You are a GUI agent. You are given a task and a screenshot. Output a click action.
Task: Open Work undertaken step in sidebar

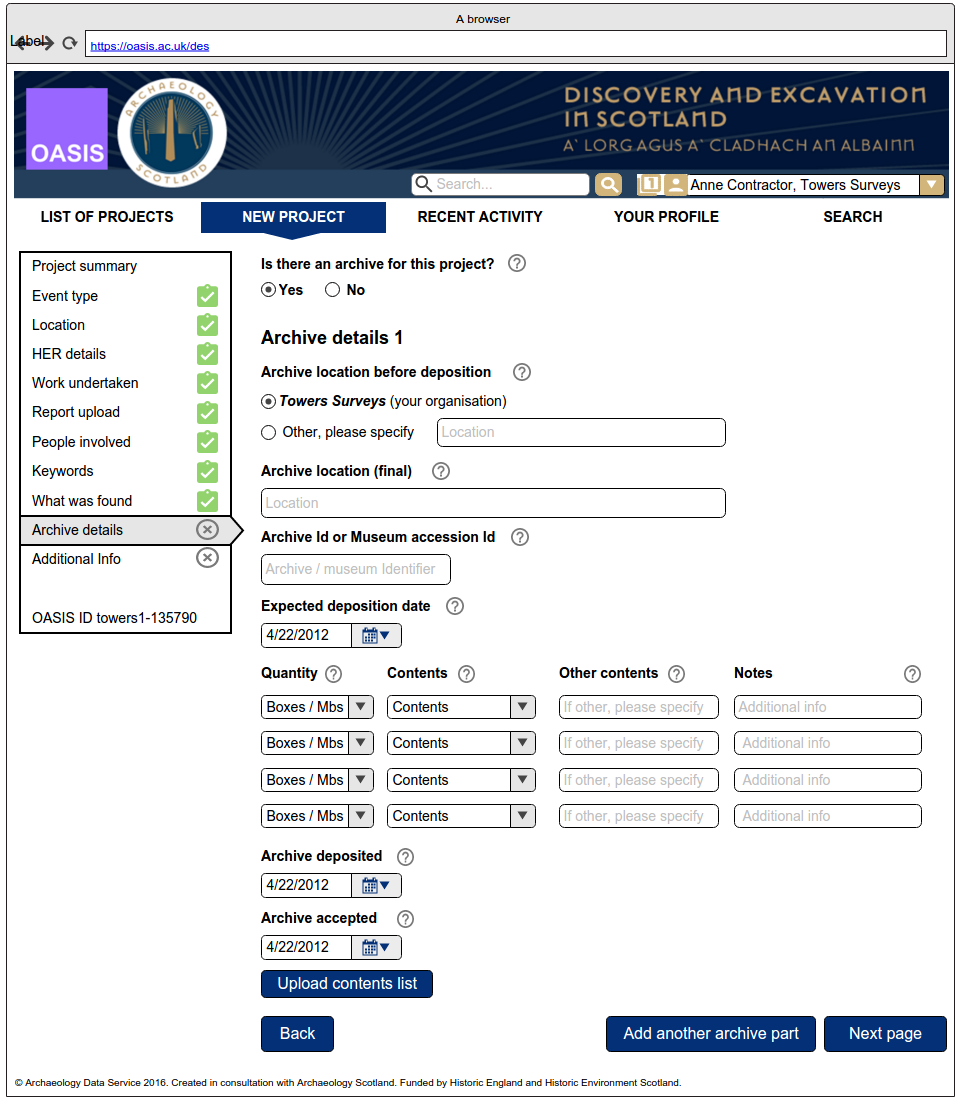tap(85, 383)
